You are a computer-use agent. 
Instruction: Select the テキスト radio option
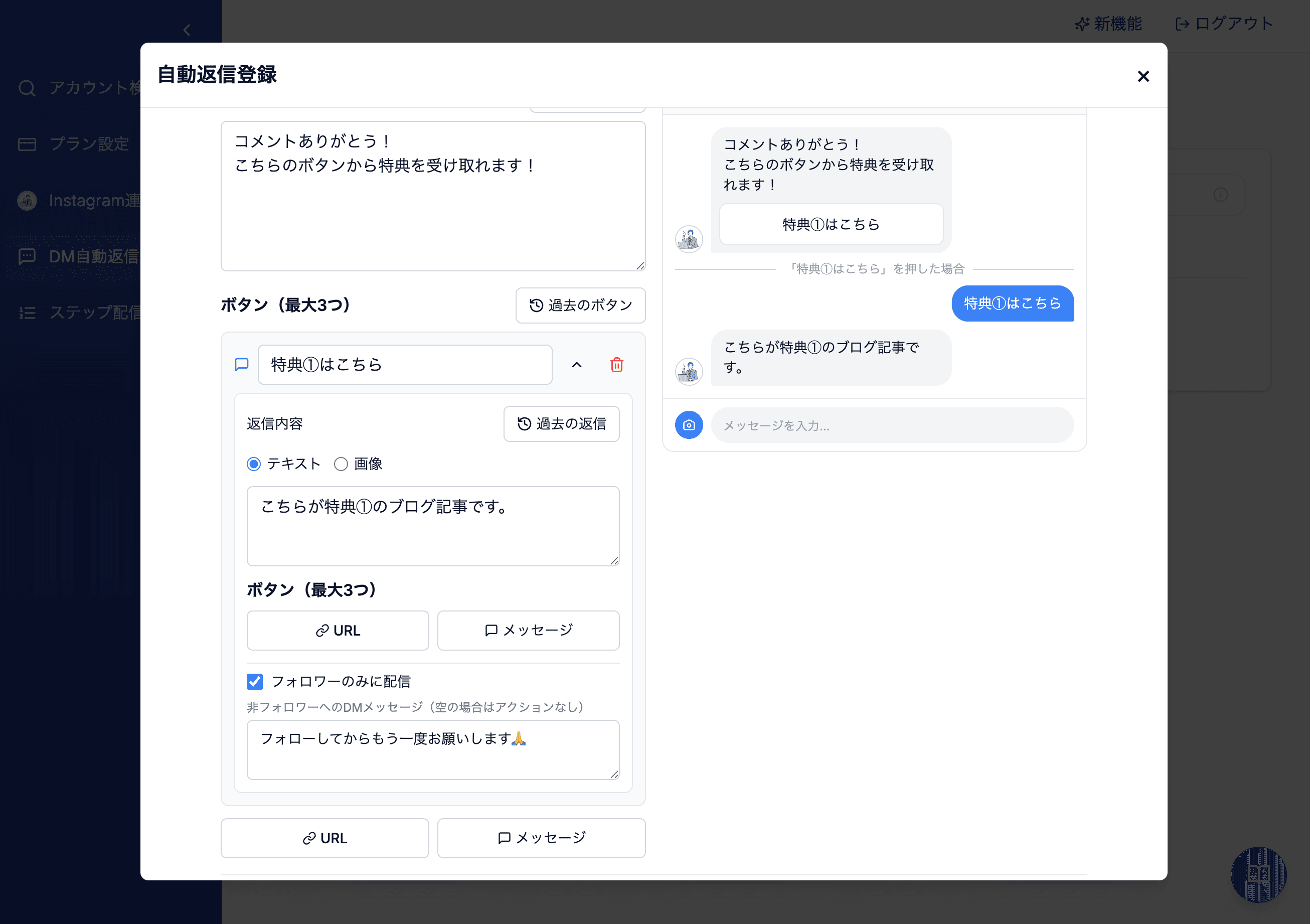[x=254, y=464]
